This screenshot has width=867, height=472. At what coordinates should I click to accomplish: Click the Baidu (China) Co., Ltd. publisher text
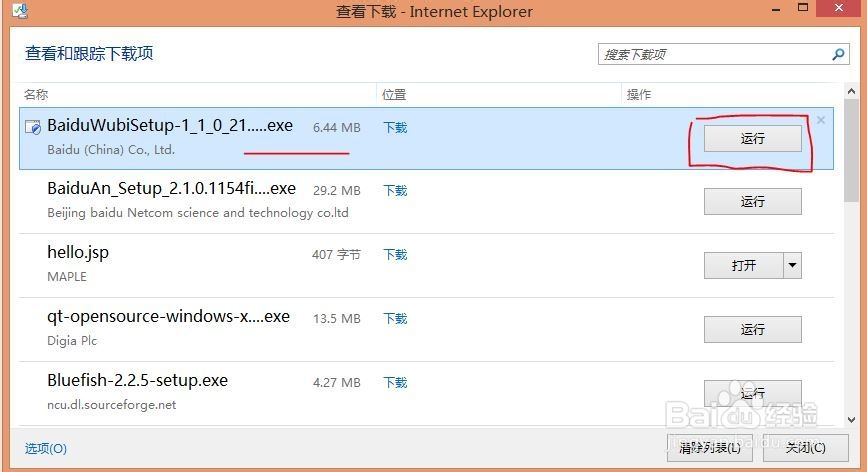tap(111, 150)
